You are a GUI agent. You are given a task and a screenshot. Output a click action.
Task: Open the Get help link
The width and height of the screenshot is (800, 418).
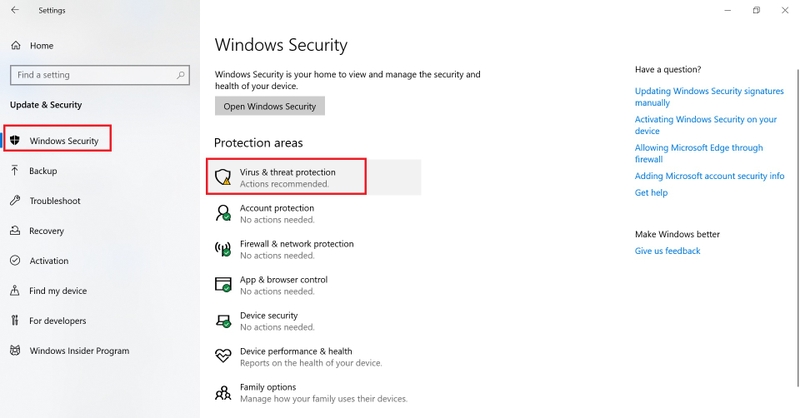click(651, 192)
